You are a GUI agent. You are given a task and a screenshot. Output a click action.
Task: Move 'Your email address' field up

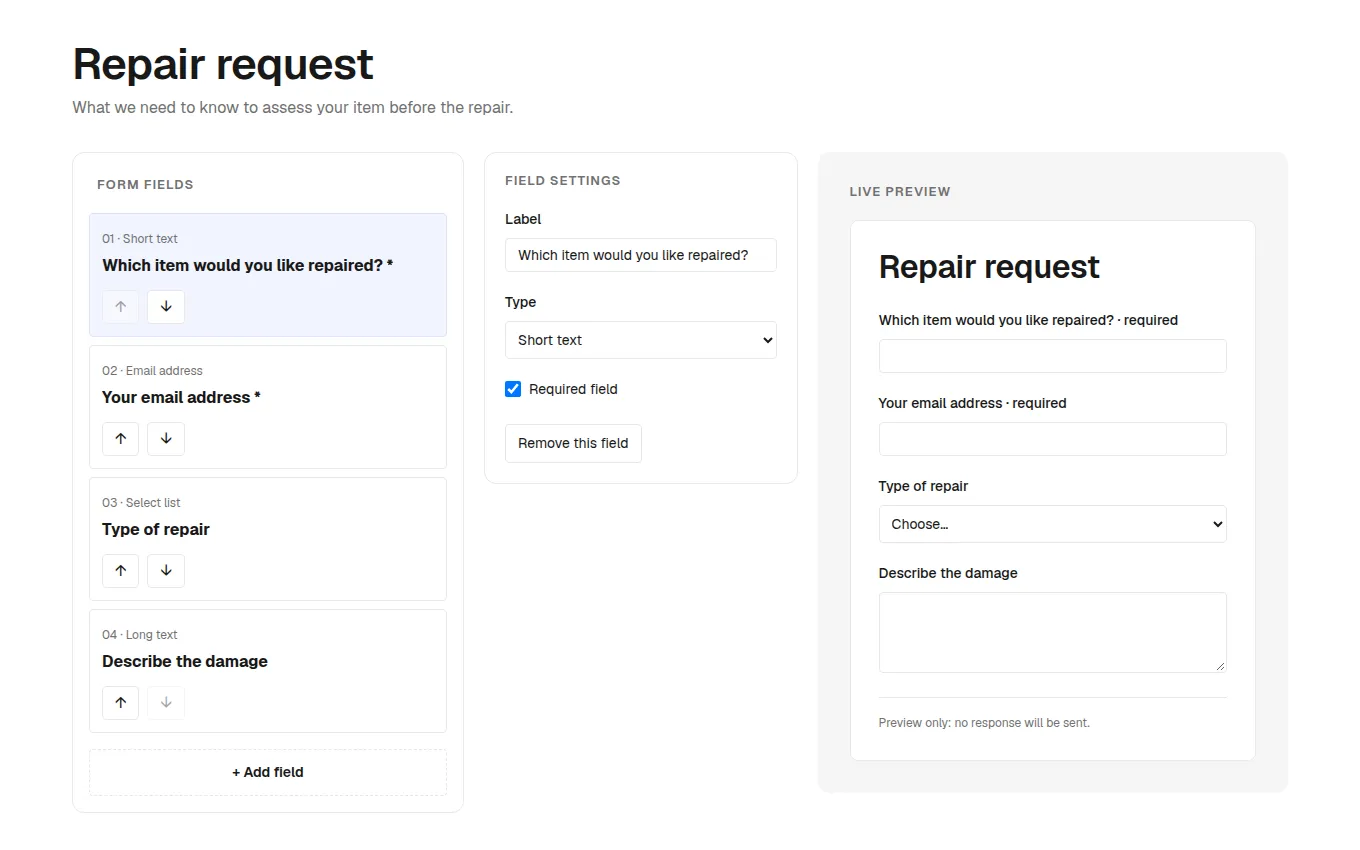pyautogui.click(x=120, y=439)
